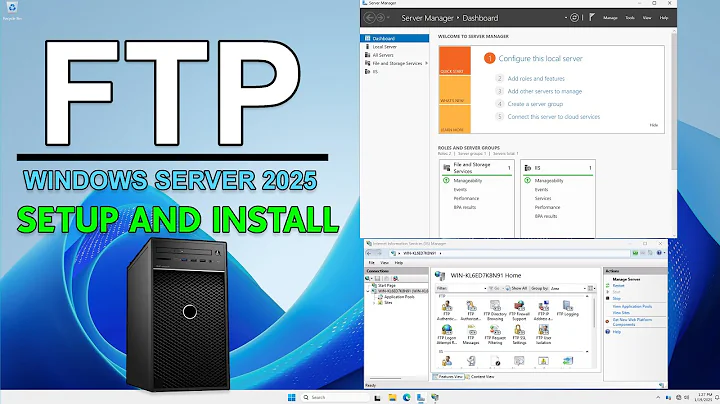Click Add roles and features link

click(536, 79)
